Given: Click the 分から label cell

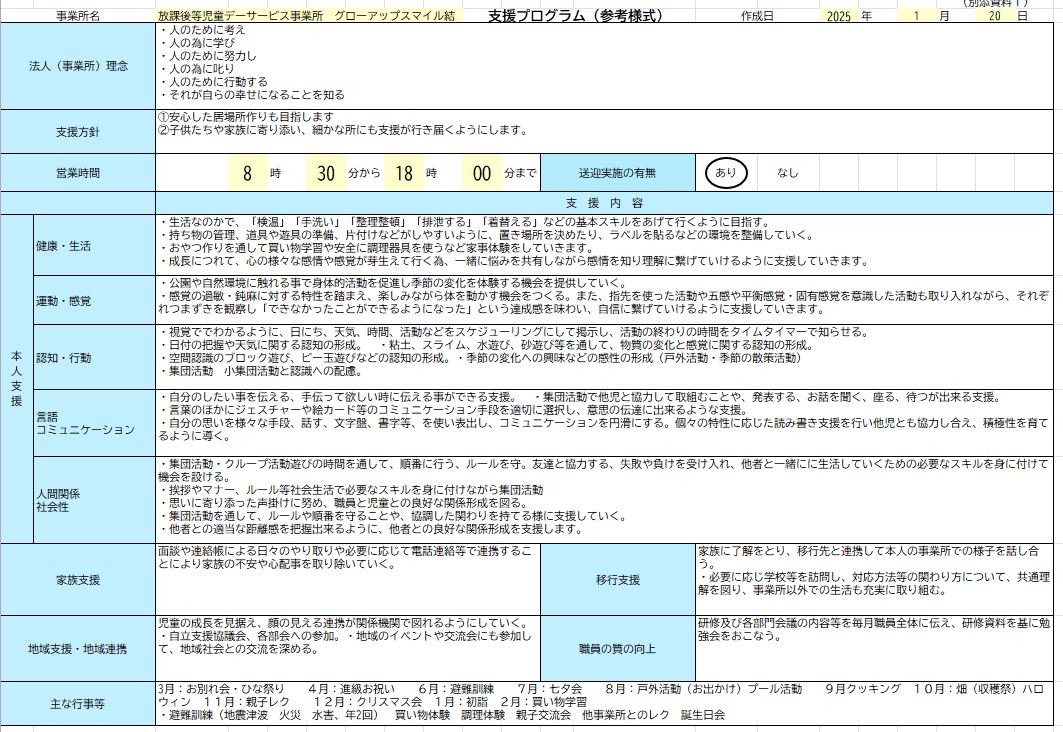Looking at the screenshot, I should tap(365, 174).
